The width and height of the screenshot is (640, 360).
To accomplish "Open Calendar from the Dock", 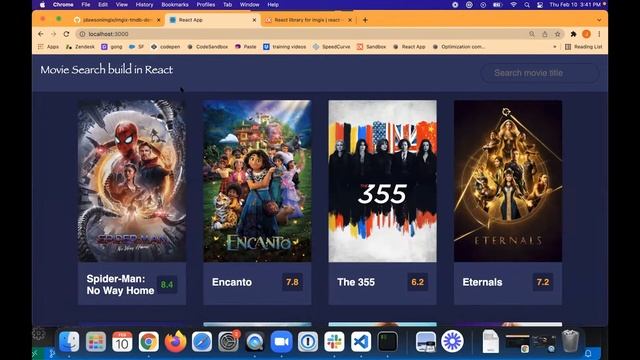I will (x=122, y=341).
